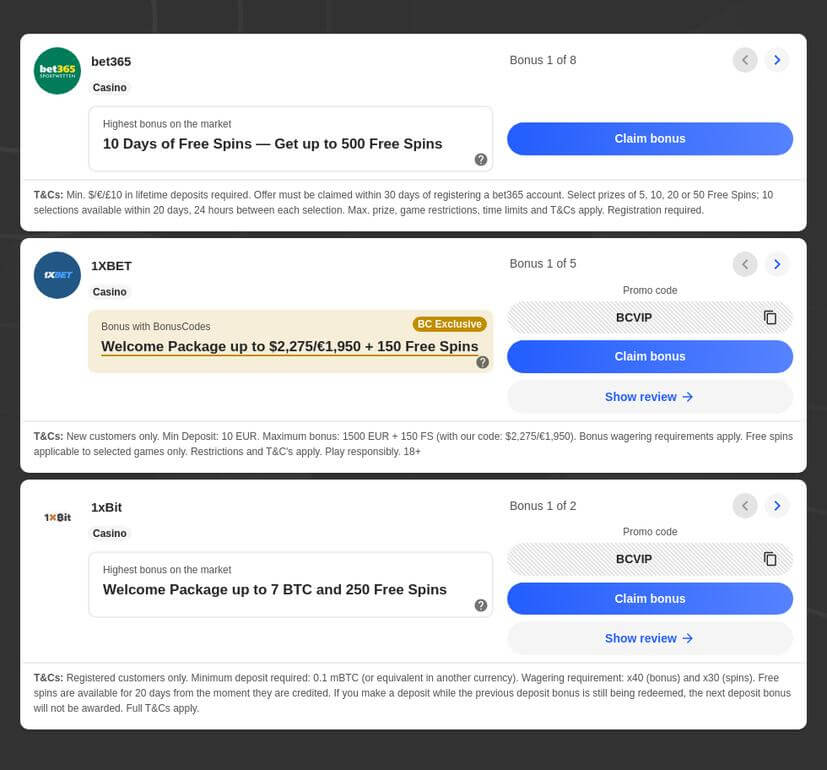Show next 1XBET bonus

(x=777, y=264)
